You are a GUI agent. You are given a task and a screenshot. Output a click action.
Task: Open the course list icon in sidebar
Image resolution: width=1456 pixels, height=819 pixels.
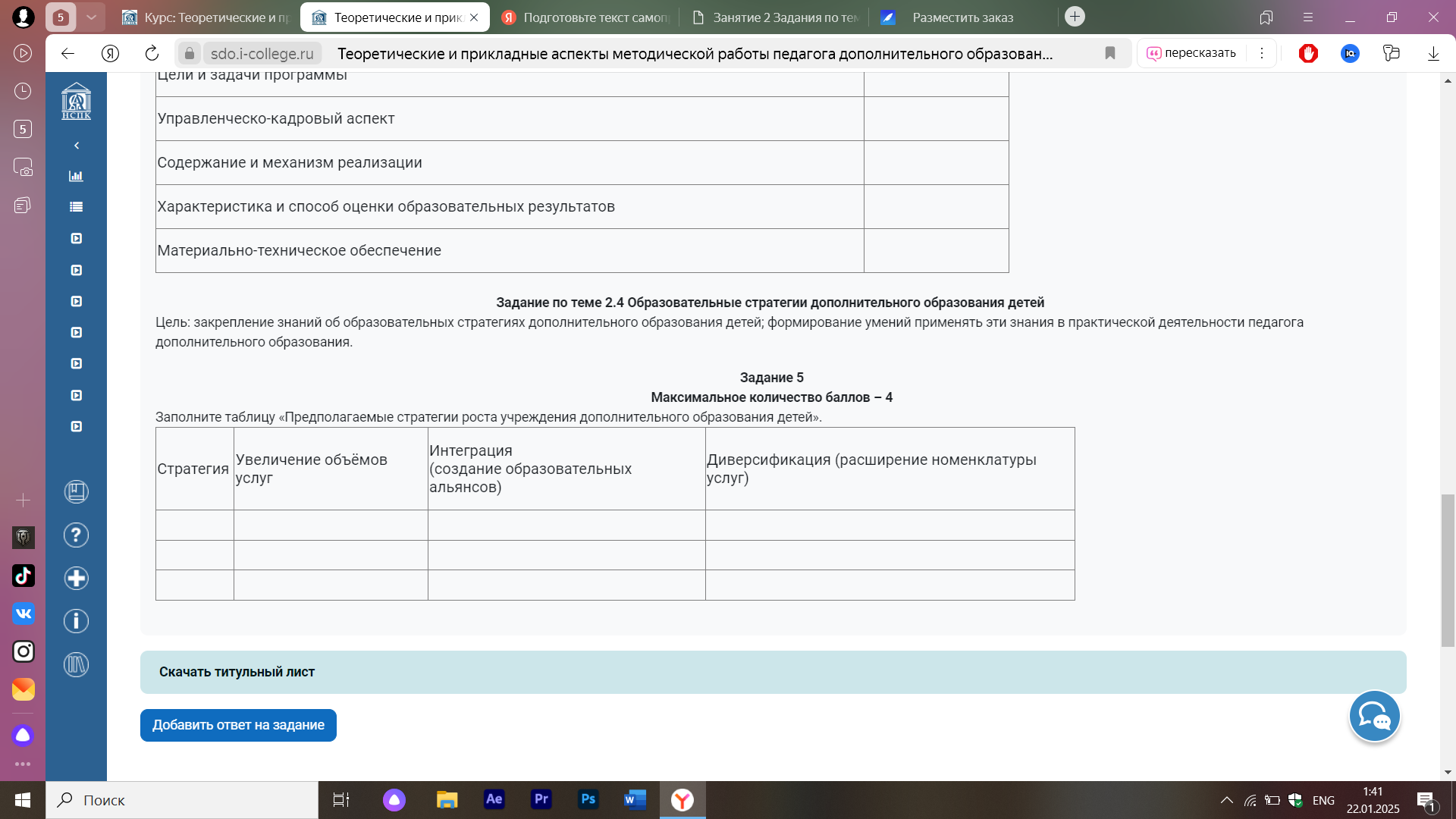[76, 207]
